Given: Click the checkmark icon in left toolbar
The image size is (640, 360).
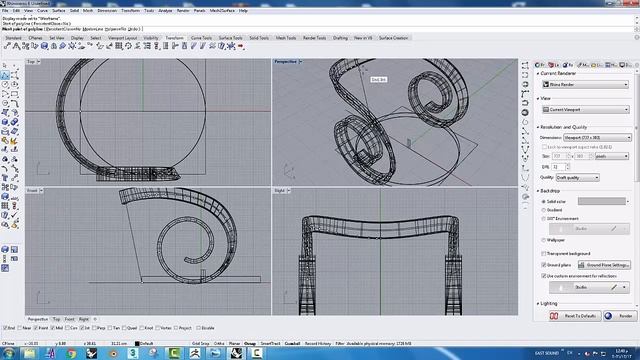Looking at the screenshot, I should (x=15, y=215).
